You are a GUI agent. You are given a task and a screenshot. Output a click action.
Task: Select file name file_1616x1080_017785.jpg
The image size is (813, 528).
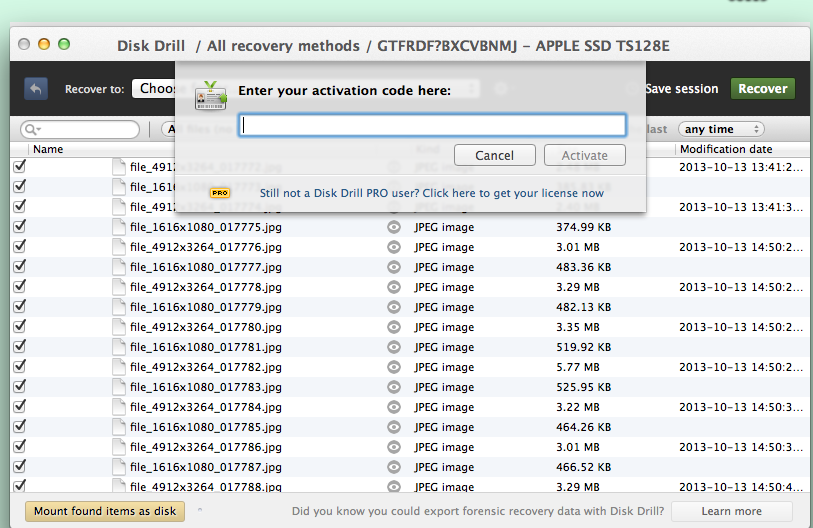tap(206, 427)
